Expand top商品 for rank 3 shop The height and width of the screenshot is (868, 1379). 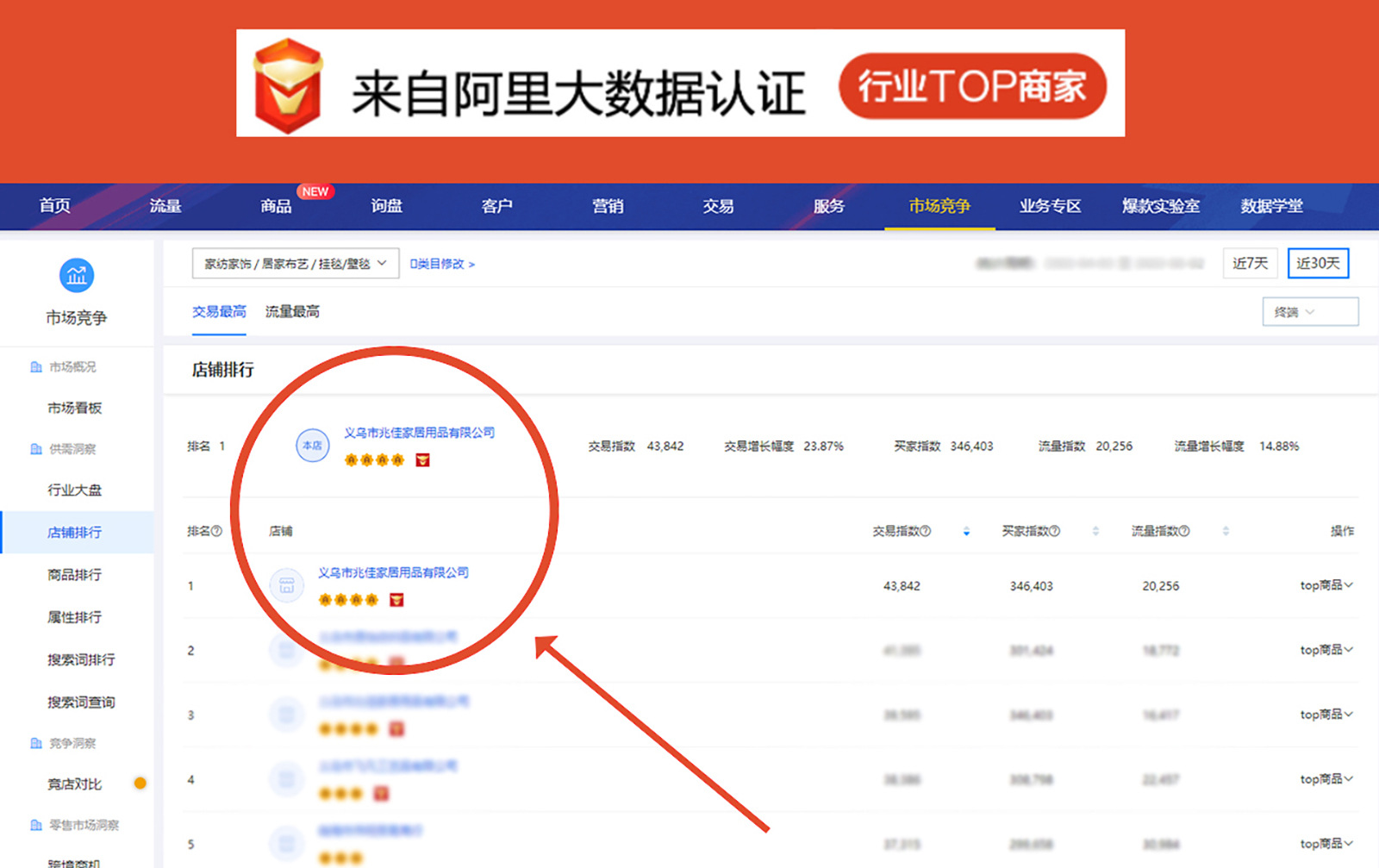click(x=1326, y=715)
